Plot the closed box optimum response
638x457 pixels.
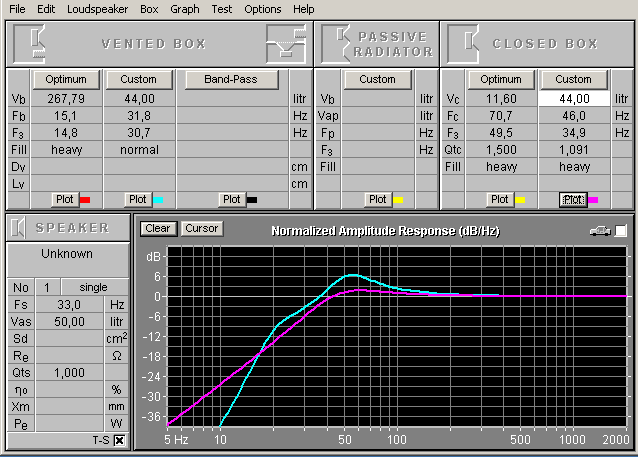tap(500, 199)
